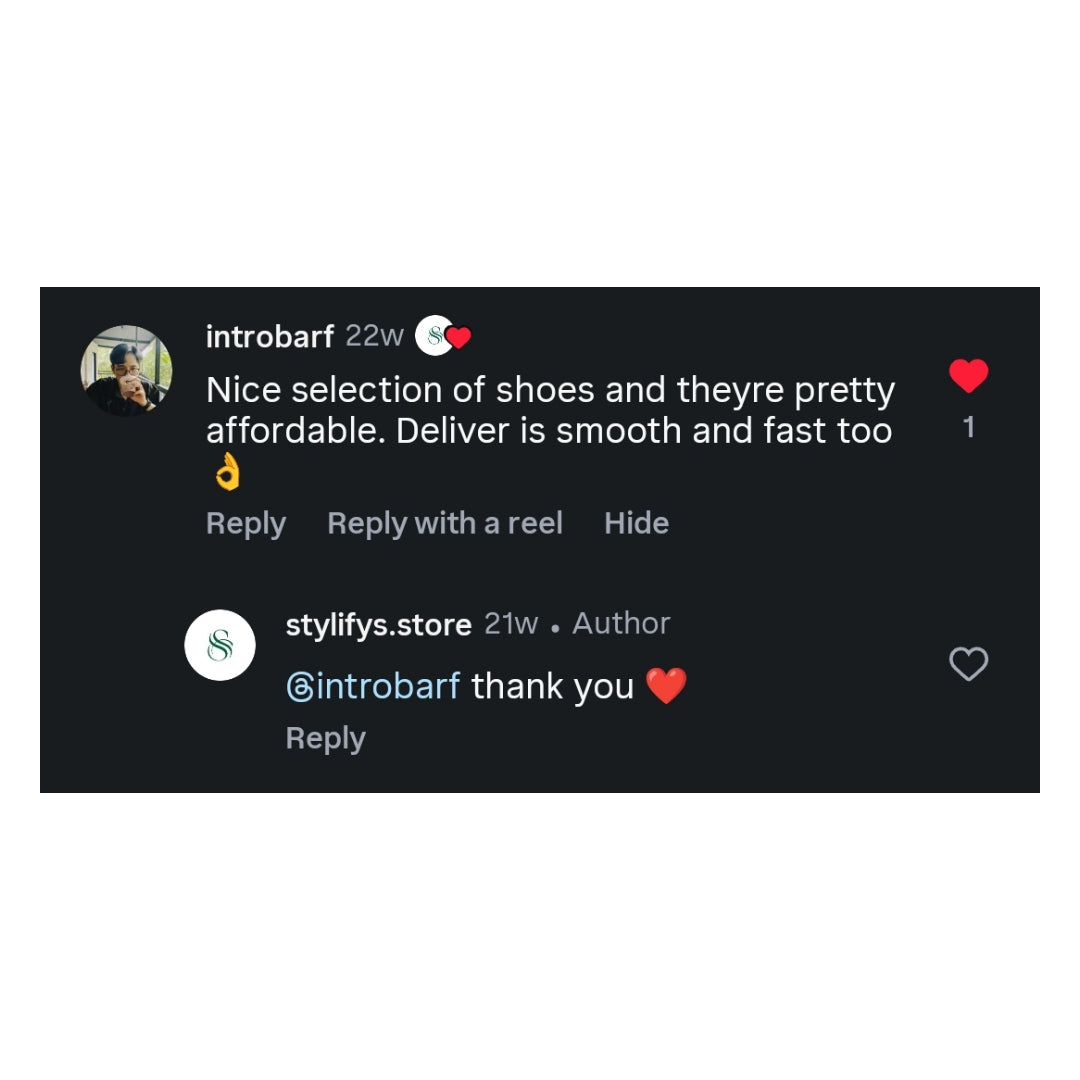Unlike the introbarf comment red heart
Screen dimensions: 1080x1080
pyautogui.click(x=967, y=377)
